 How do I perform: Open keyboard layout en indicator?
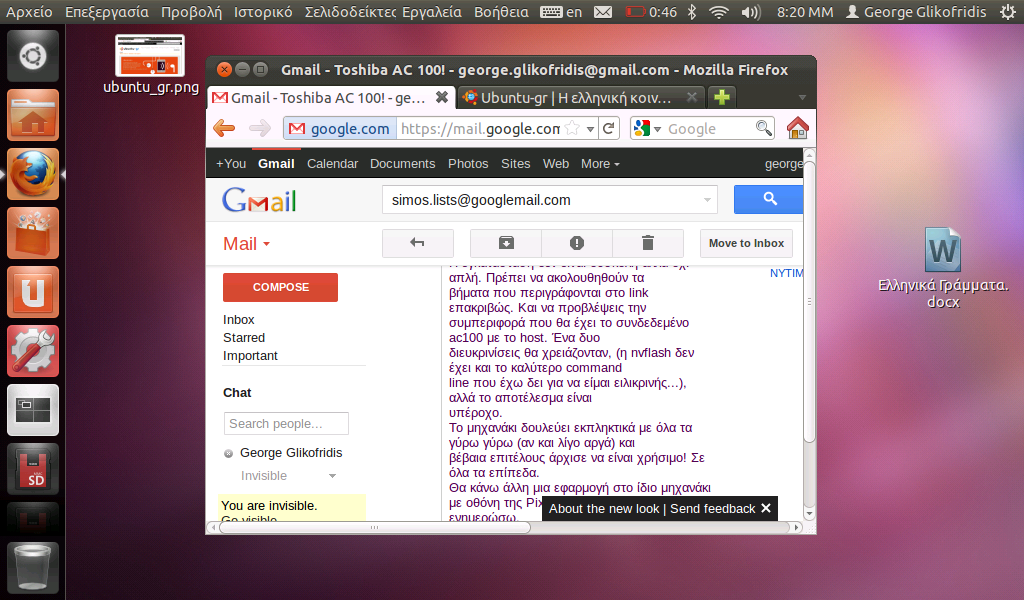(x=561, y=12)
